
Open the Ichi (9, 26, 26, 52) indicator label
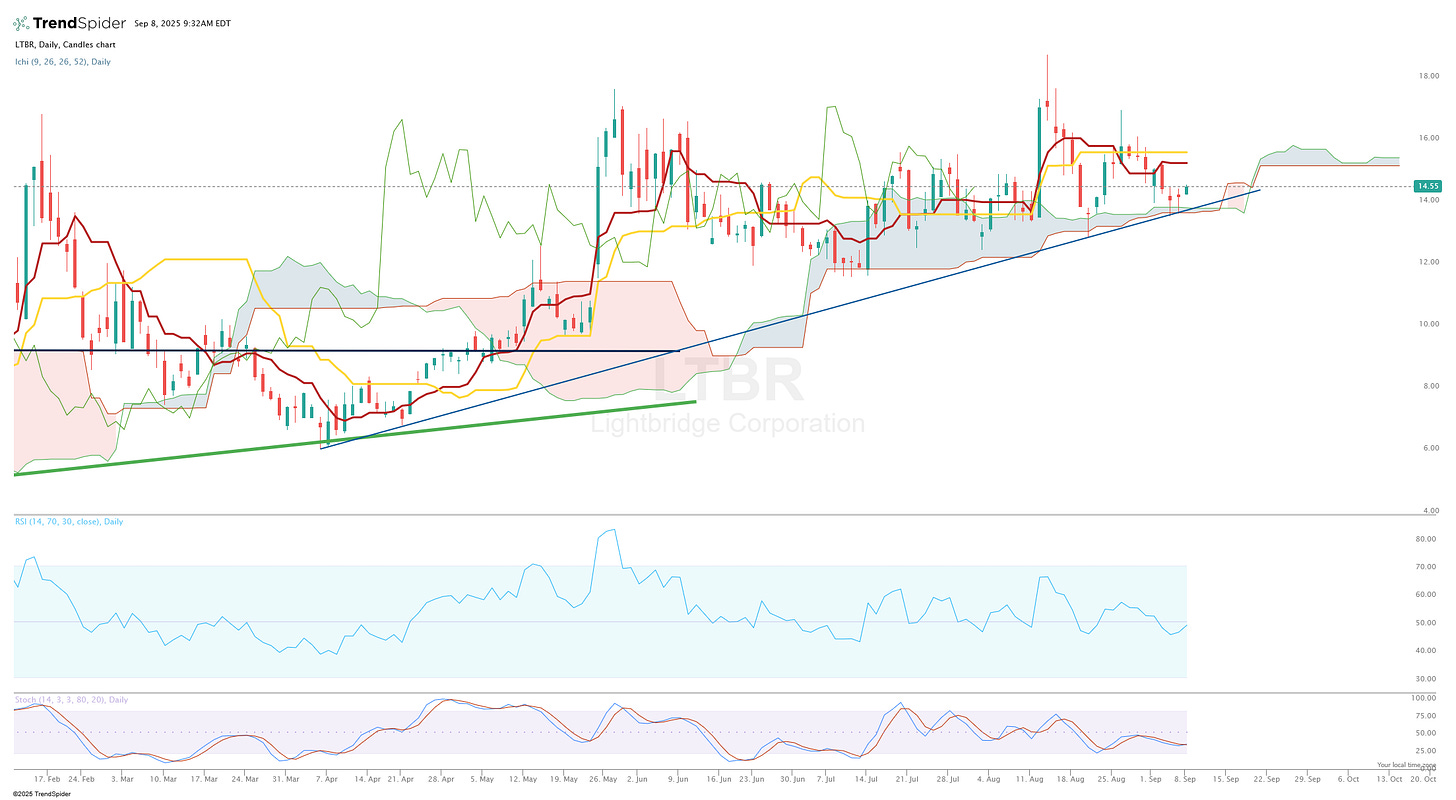62,62
